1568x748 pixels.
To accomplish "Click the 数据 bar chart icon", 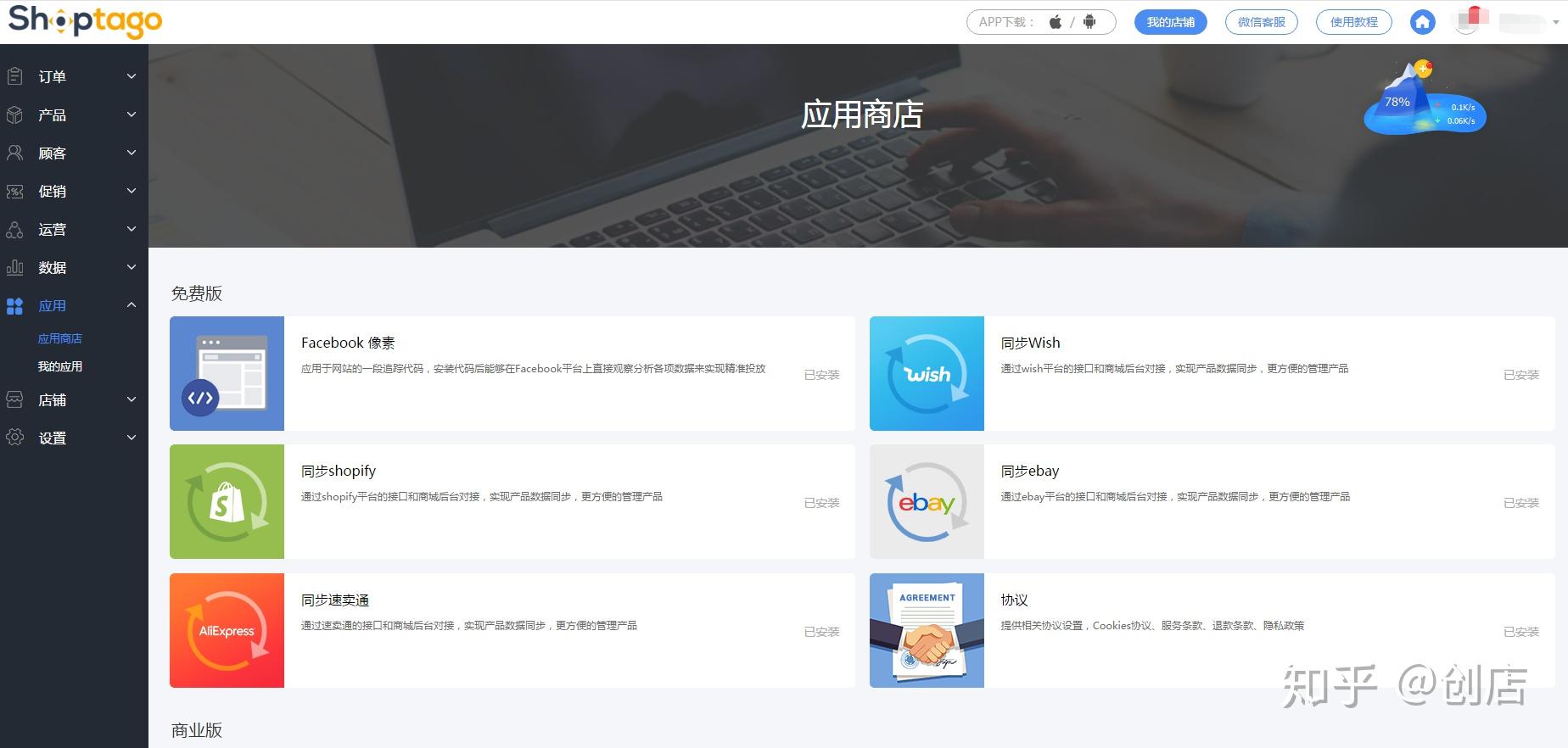I will click(14, 267).
